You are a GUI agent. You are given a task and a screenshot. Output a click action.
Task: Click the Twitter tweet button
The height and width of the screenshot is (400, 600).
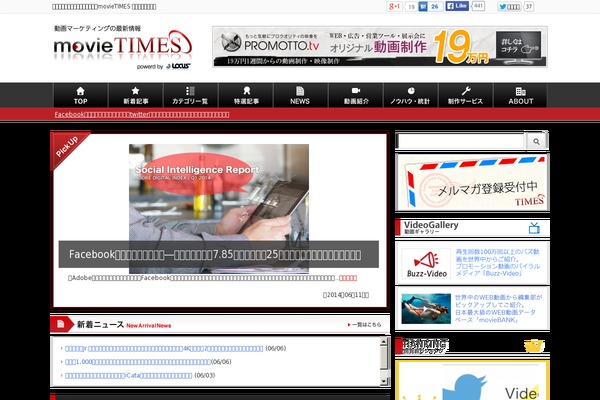(509, 7)
